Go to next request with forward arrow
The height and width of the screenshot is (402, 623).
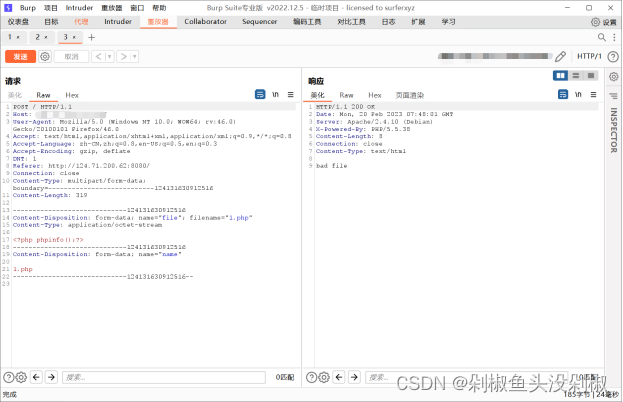click(x=124, y=56)
